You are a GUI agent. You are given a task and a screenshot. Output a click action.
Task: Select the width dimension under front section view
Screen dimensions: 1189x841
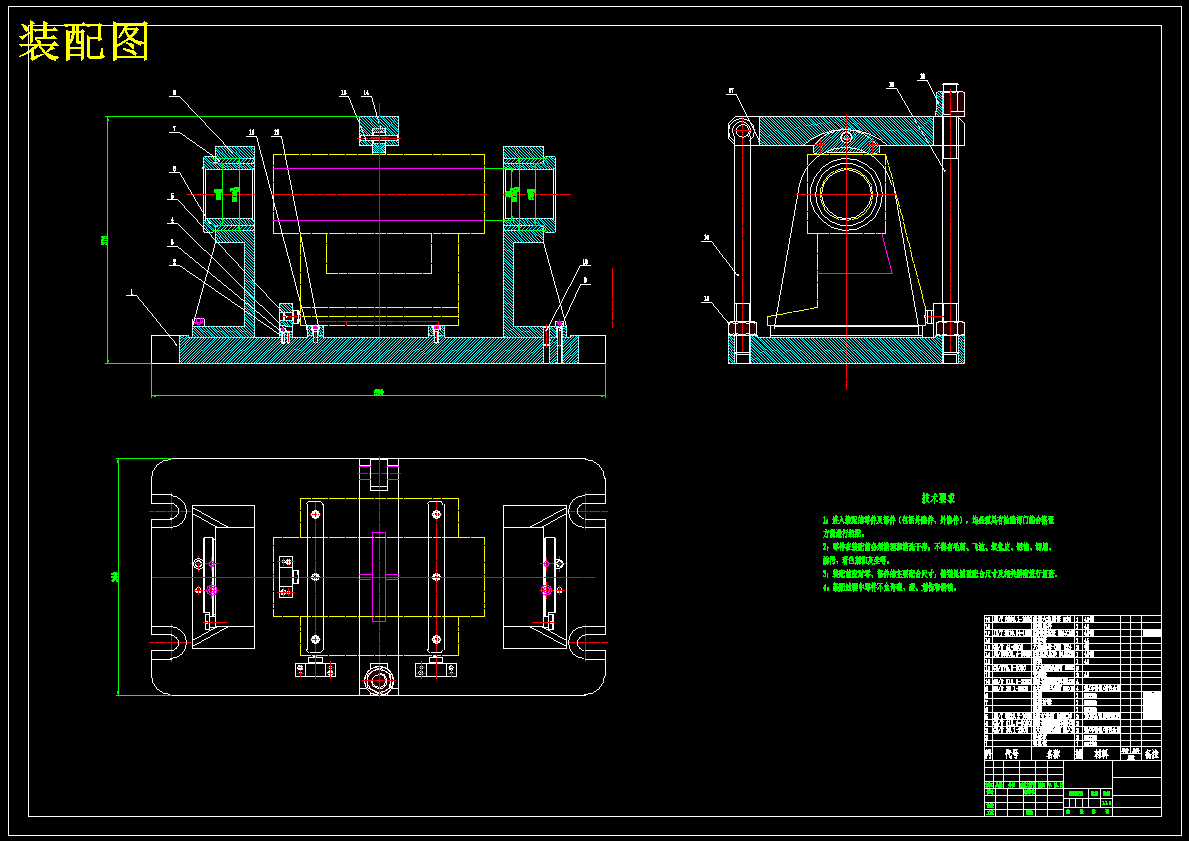[378, 392]
